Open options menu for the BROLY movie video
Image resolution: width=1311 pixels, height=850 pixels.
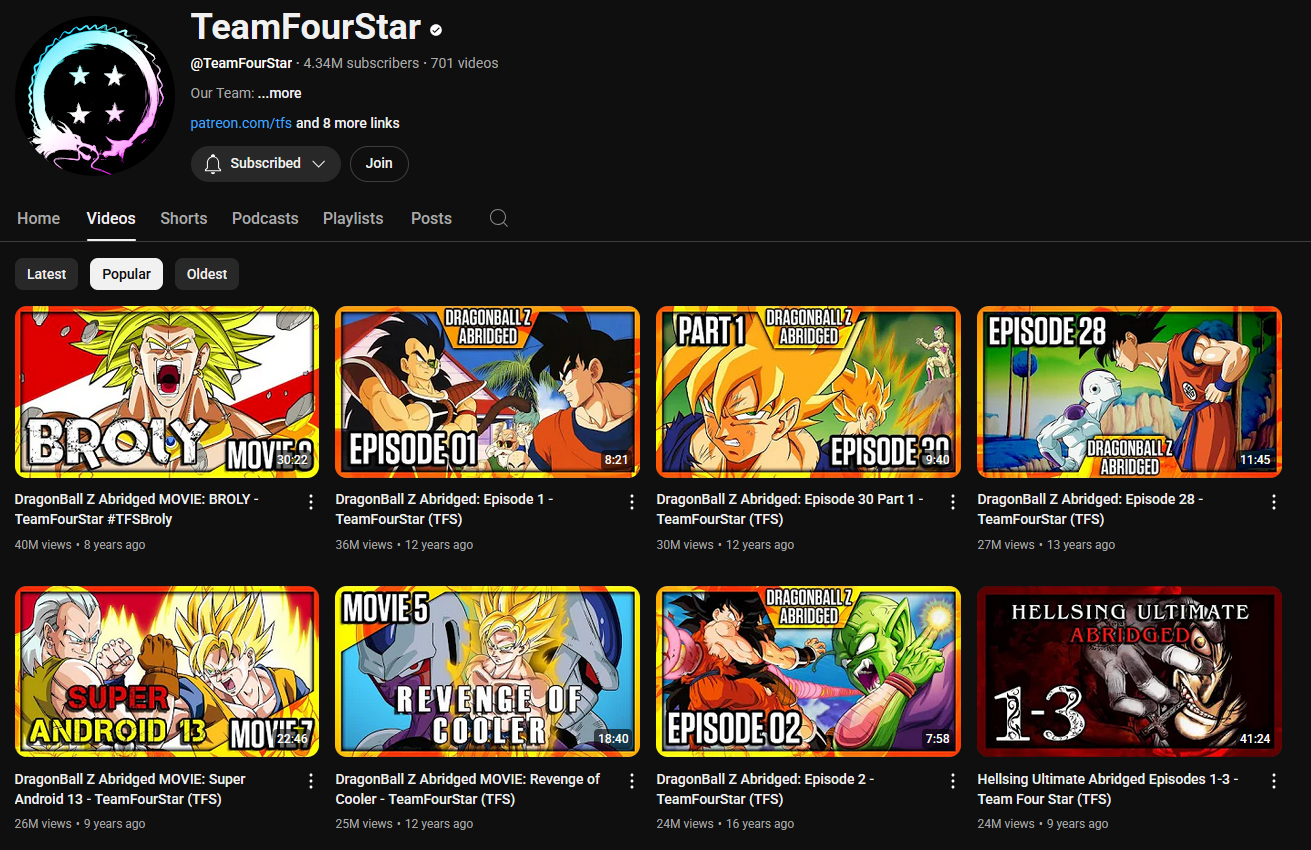pyautogui.click(x=311, y=502)
